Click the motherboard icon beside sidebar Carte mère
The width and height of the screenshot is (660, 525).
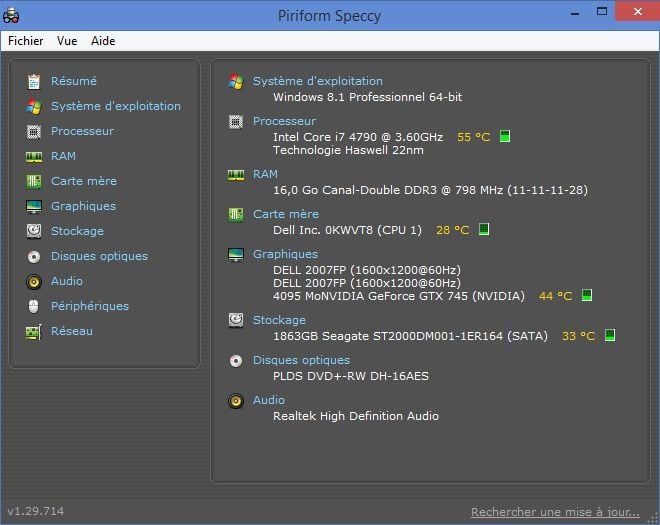pyautogui.click(x=34, y=181)
